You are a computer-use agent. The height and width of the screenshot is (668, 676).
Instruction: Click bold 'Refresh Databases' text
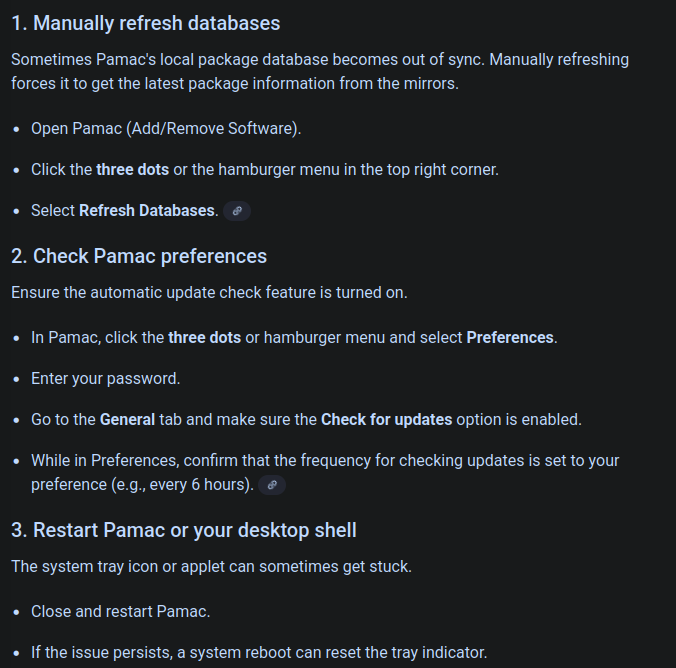point(147,211)
